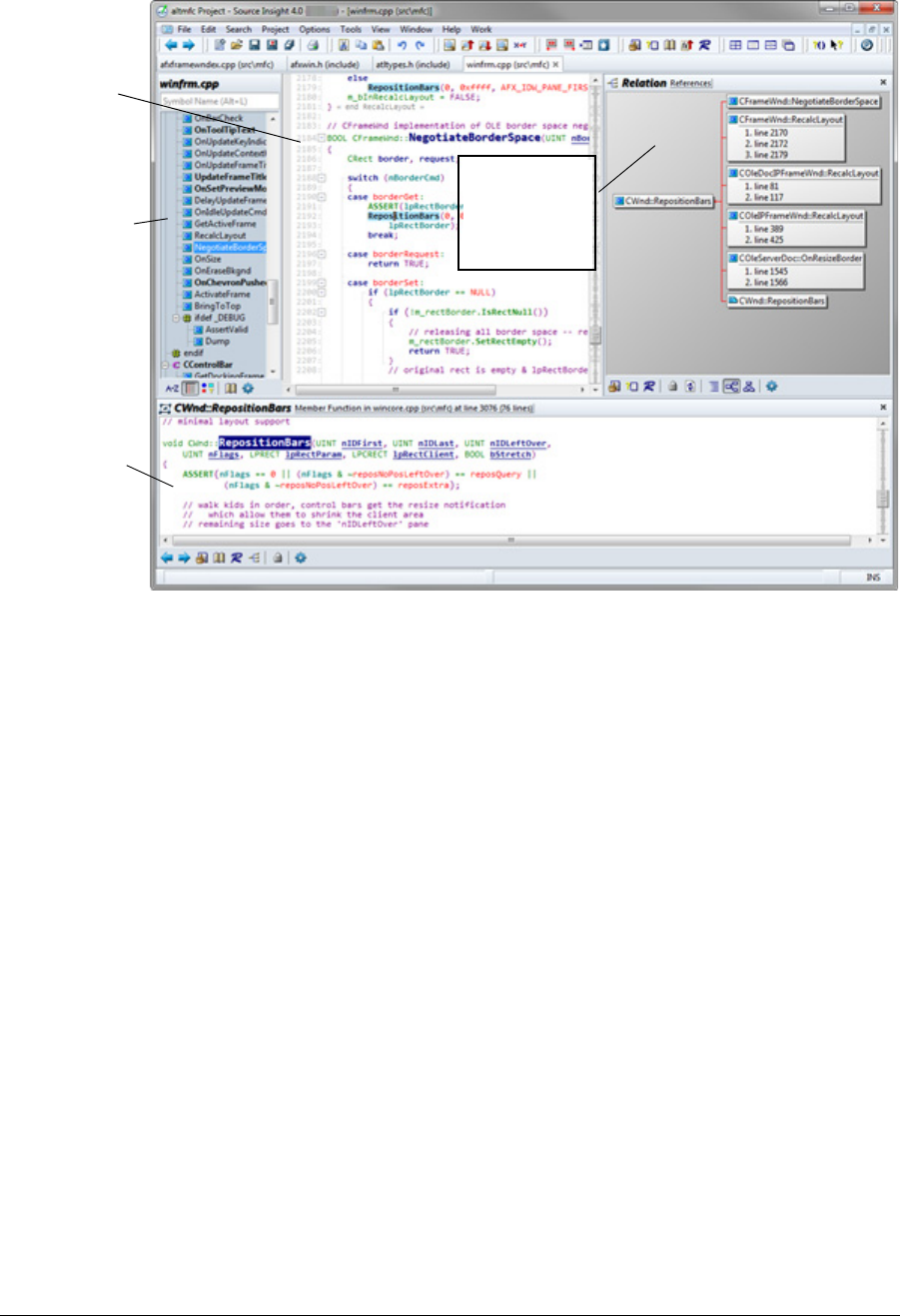Select AssertValid in symbol list

[x=226, y=329]
